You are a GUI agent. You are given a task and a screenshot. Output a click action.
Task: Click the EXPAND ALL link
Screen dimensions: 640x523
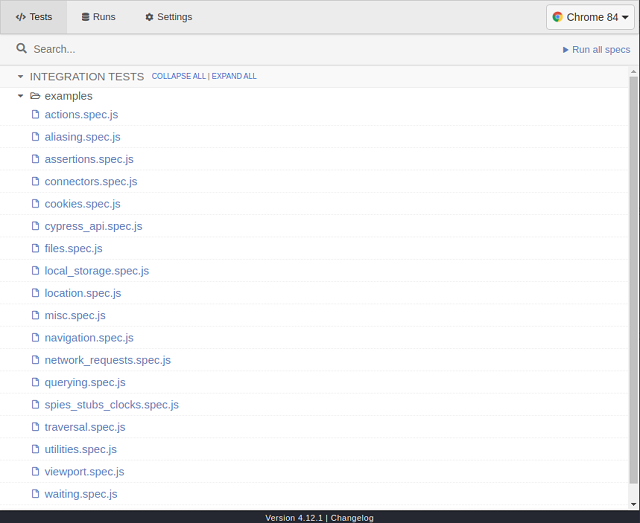tap(234, 76)
